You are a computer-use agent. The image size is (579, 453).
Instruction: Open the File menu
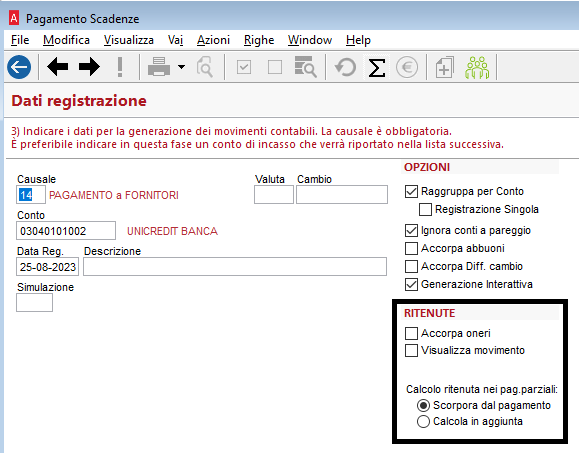tap(20, 40)
